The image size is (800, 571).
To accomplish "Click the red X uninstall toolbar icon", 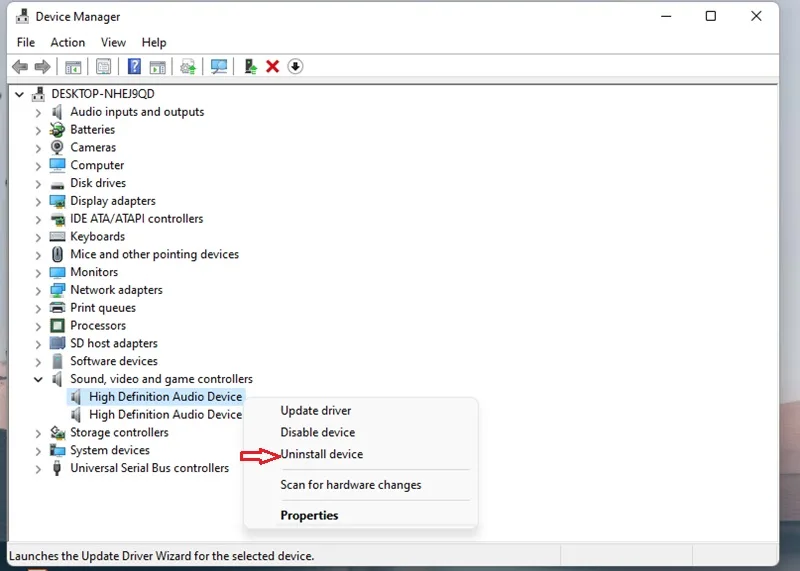I will pyautogui.click(x=272, y=66).
